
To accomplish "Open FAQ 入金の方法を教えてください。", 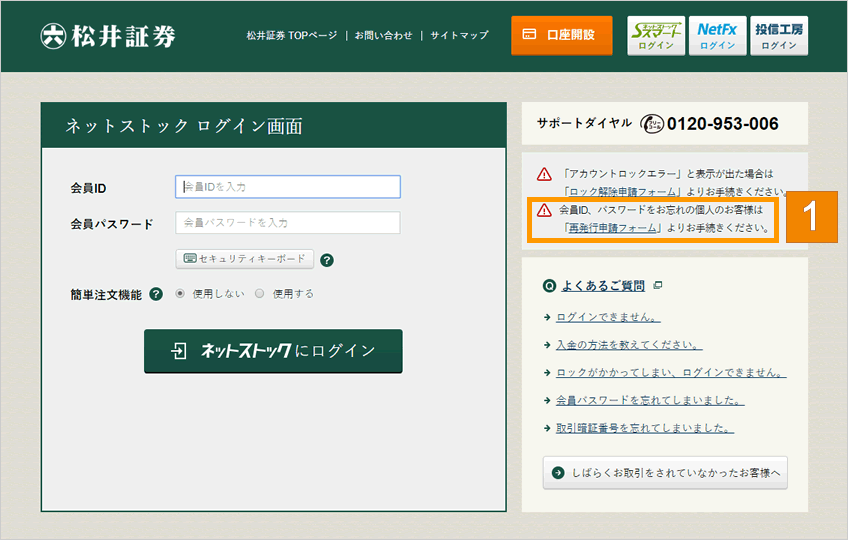I will tap(629, 345).
